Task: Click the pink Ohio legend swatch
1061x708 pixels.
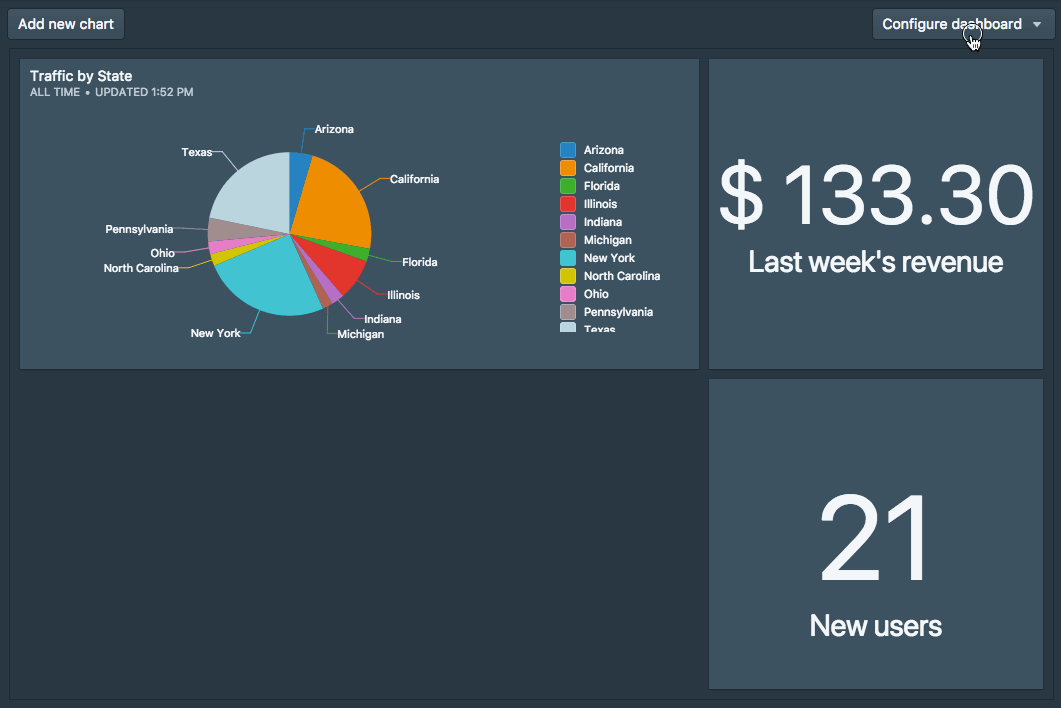Action: tap(568, 294)
